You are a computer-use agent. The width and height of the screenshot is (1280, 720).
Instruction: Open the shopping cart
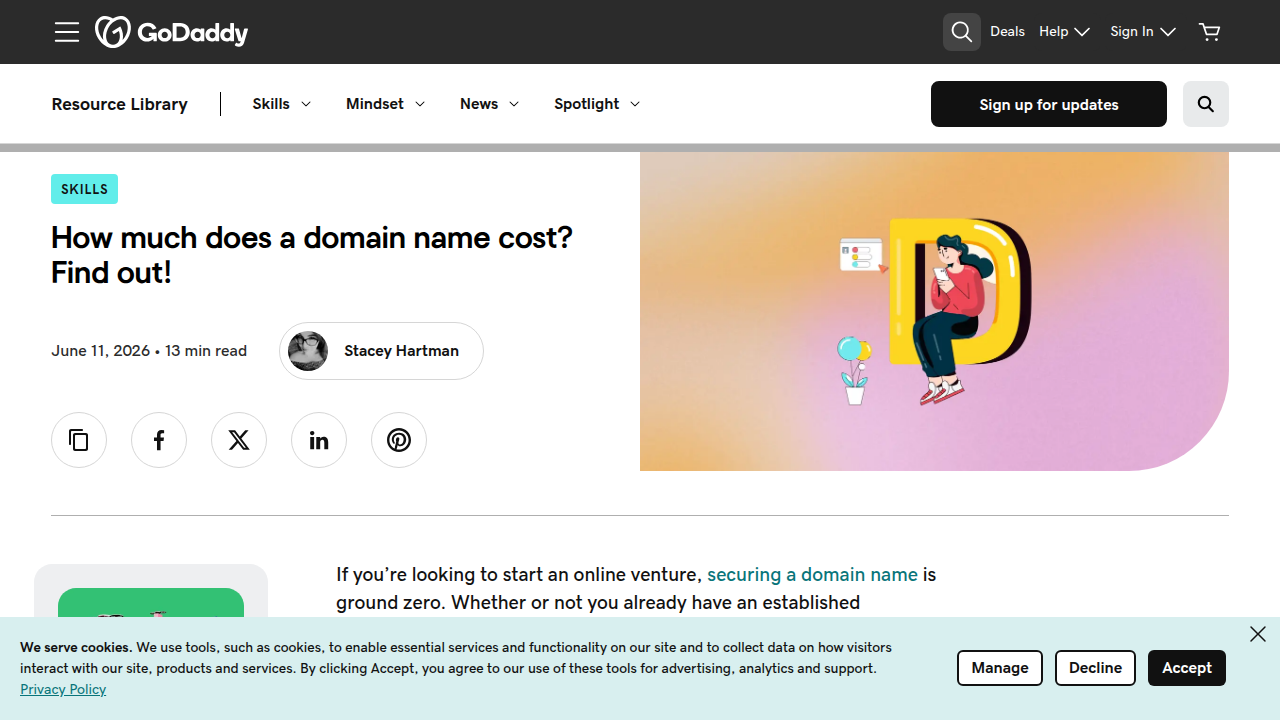click(1210, 32)
